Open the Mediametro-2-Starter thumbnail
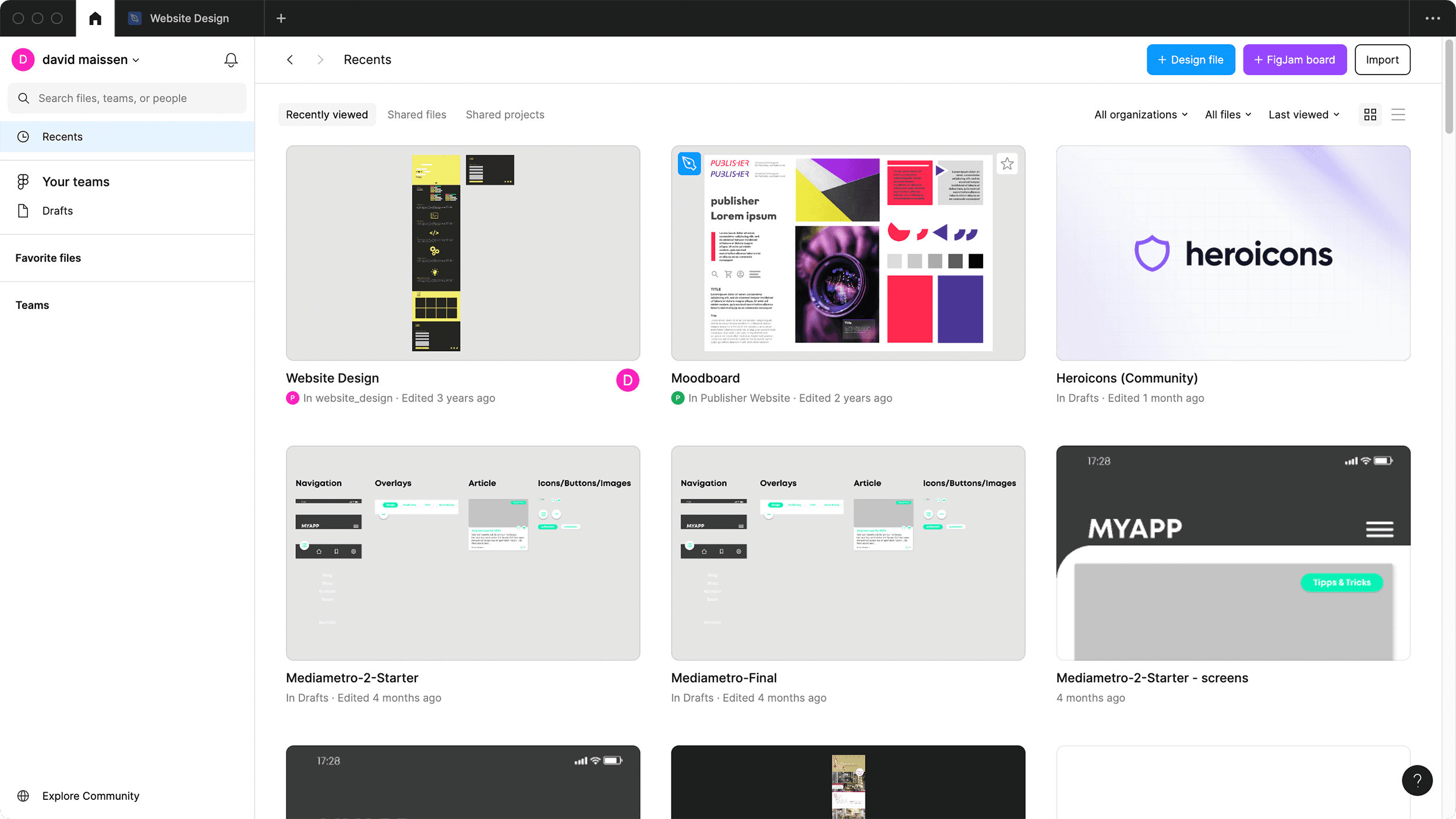Image resolution: width=1456 pixels, height=819 pixels. pyautogui.click(x=463, y=553)
